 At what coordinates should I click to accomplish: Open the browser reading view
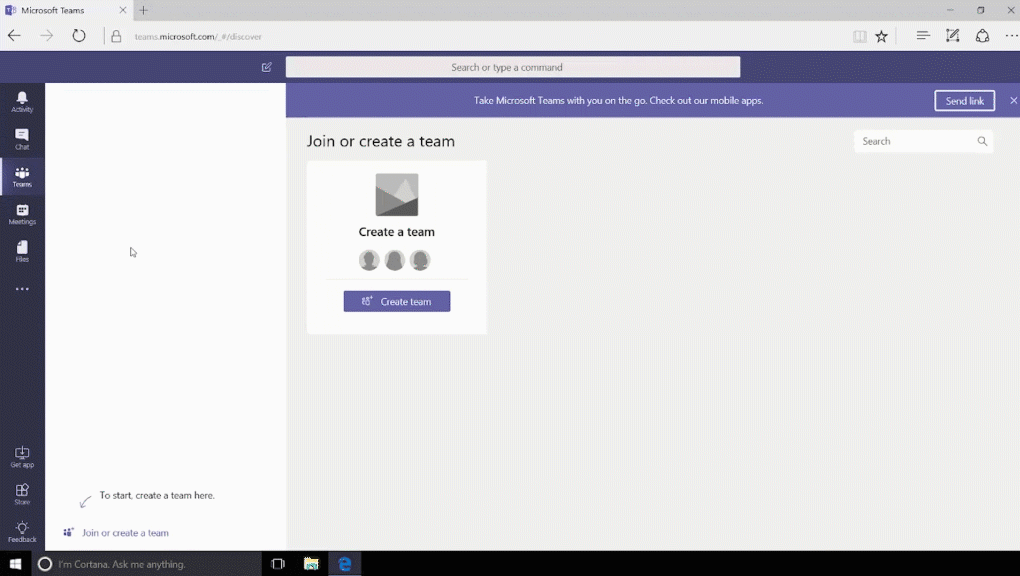pyautogui.click(x=860, y=36)
